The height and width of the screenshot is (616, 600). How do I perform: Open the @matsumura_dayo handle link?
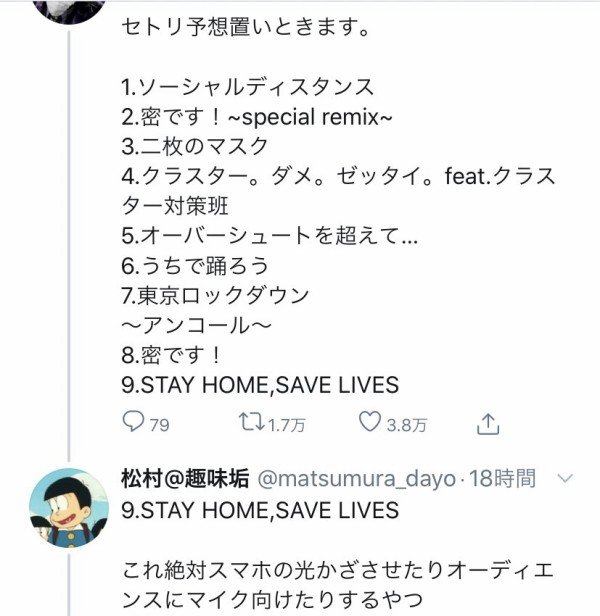tap(356, 479)
